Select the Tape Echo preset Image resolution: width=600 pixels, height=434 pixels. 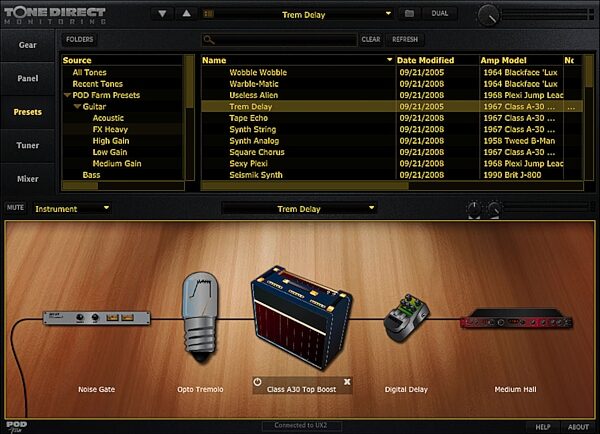pyautogui.click(x=248, y=118)
